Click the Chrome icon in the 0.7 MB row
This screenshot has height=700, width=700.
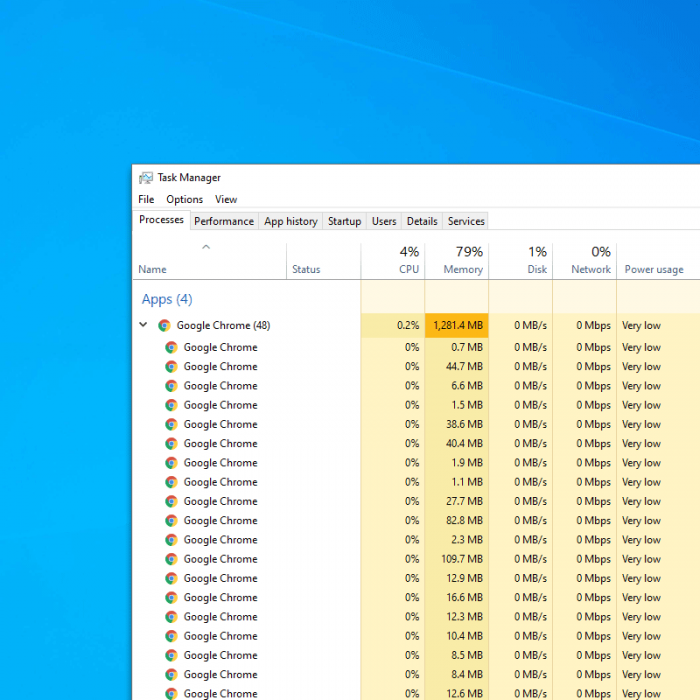pyautogui.click(x=171, y=347)
